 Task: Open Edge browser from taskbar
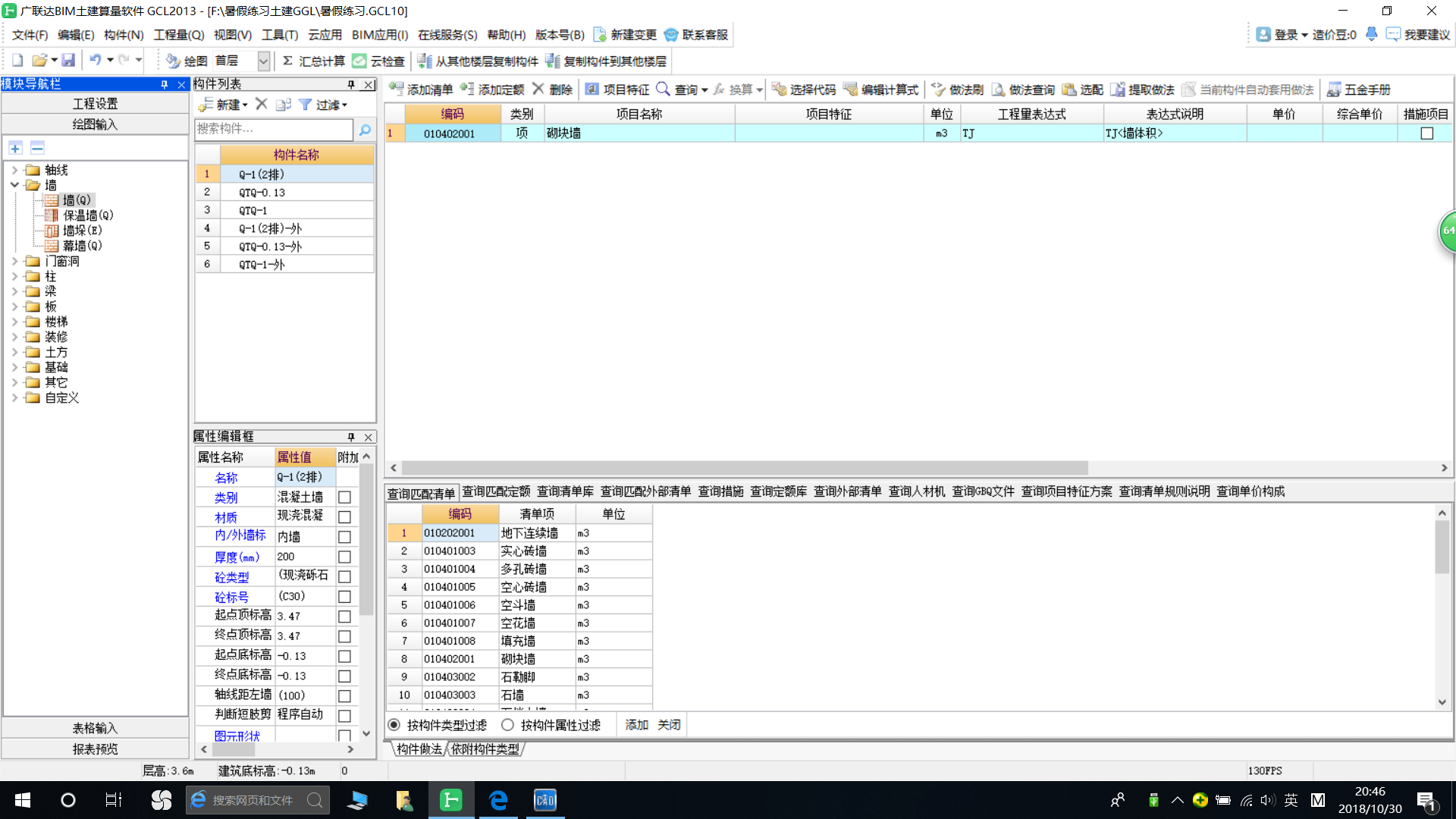(x=498, y=800)
